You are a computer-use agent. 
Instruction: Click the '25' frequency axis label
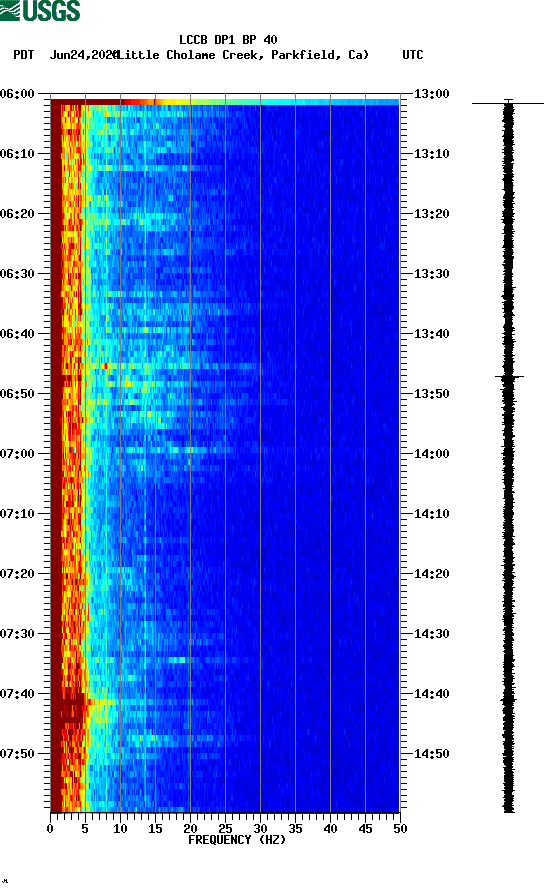pos(225,829)
